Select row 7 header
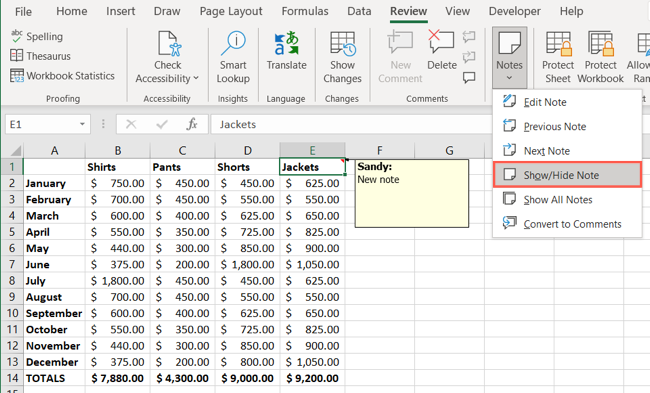The image size is (650, 393). pos(12,264)
